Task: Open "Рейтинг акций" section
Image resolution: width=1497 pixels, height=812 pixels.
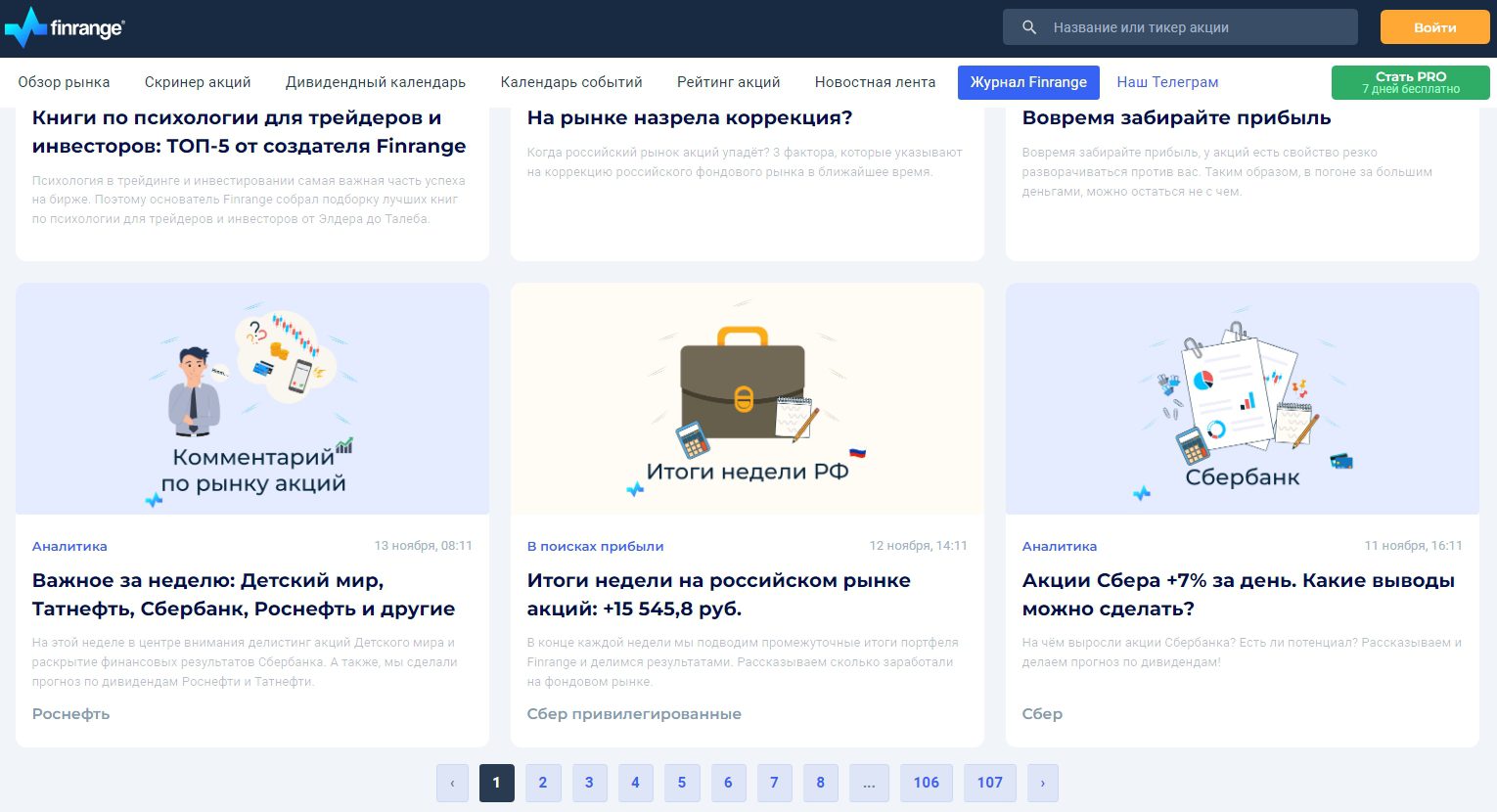Action: pos(728,82)
